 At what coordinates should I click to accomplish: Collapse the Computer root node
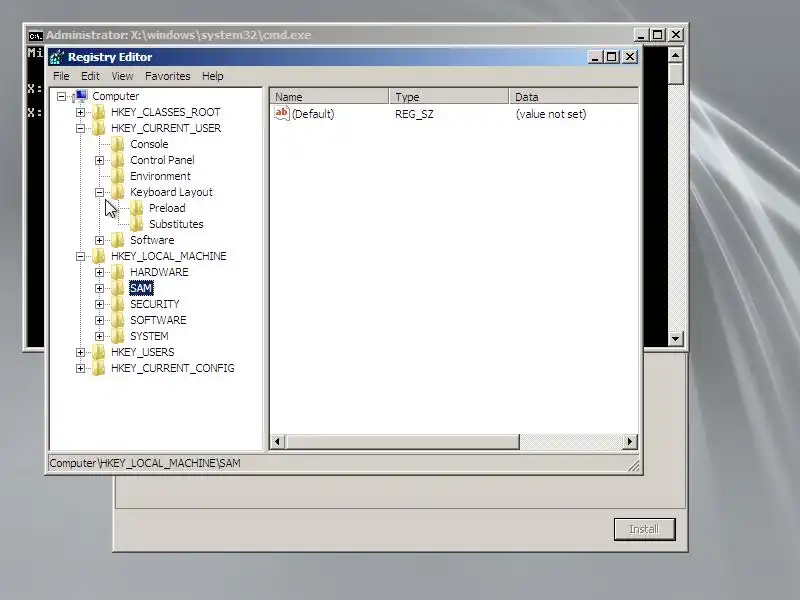62,96
